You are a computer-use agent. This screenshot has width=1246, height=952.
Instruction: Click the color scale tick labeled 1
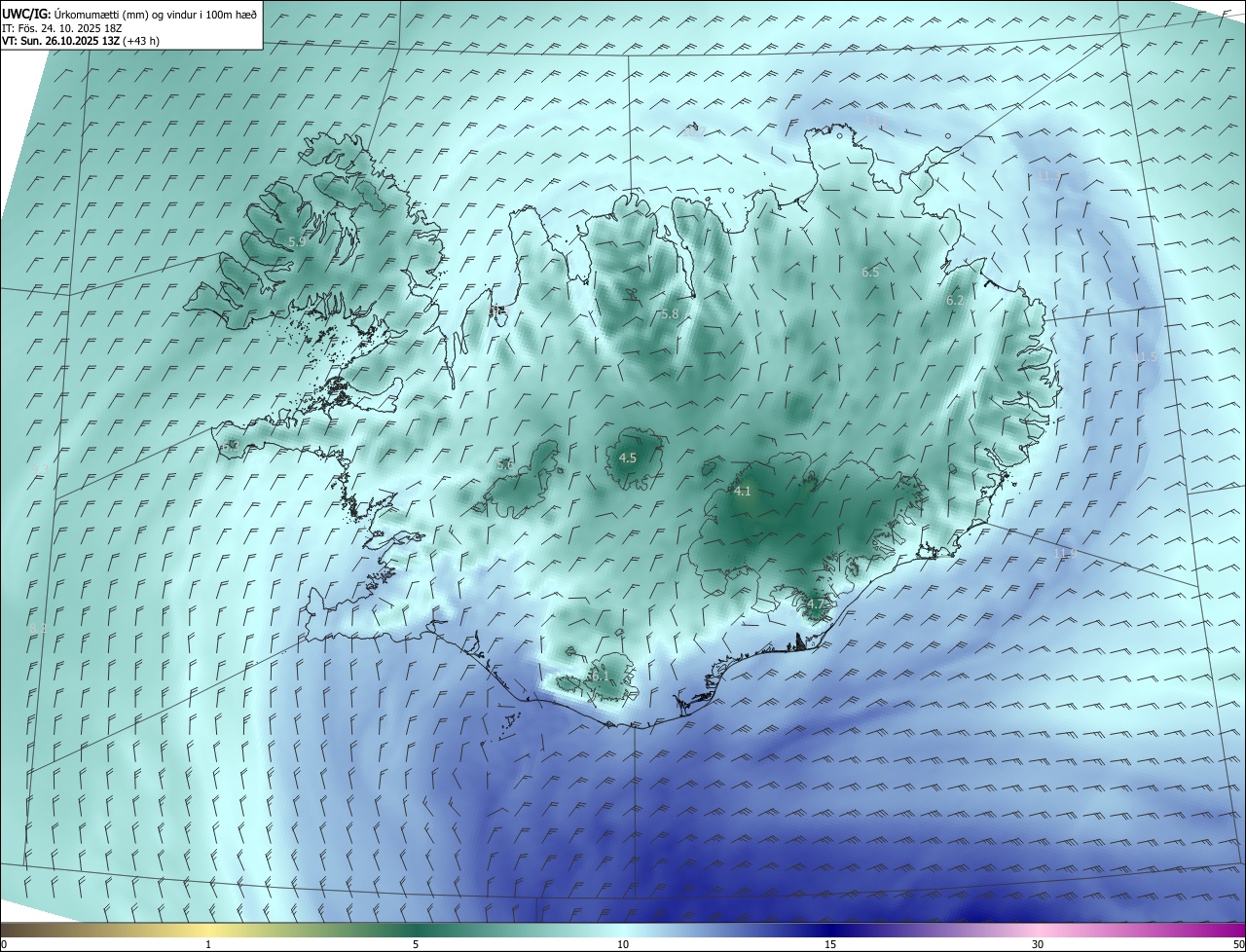pos(208,944)
